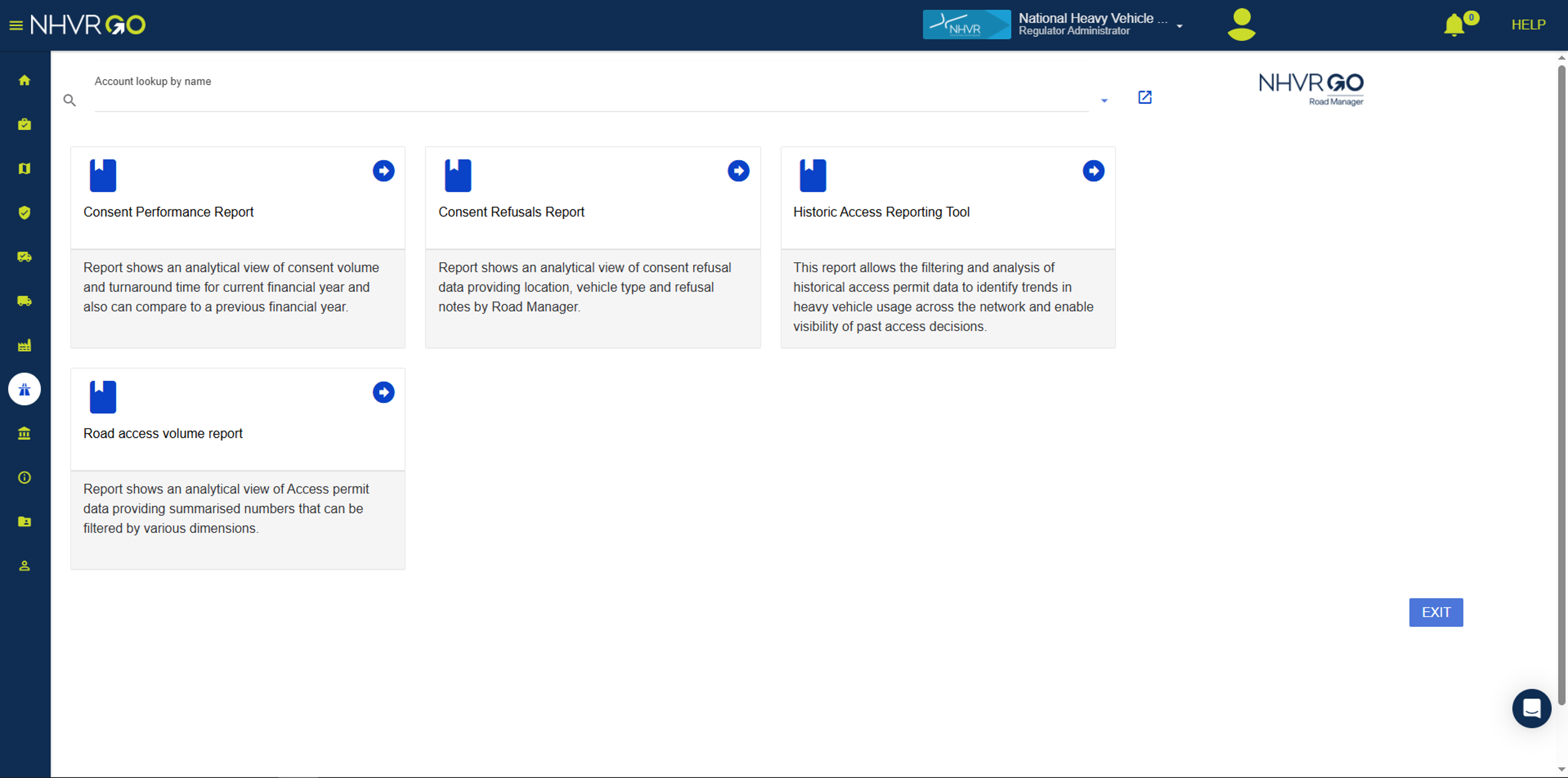Select the Historic Access Reporting Tool title
The width and height of the screenshot is (1568, 778).
(x=881, y=212)
